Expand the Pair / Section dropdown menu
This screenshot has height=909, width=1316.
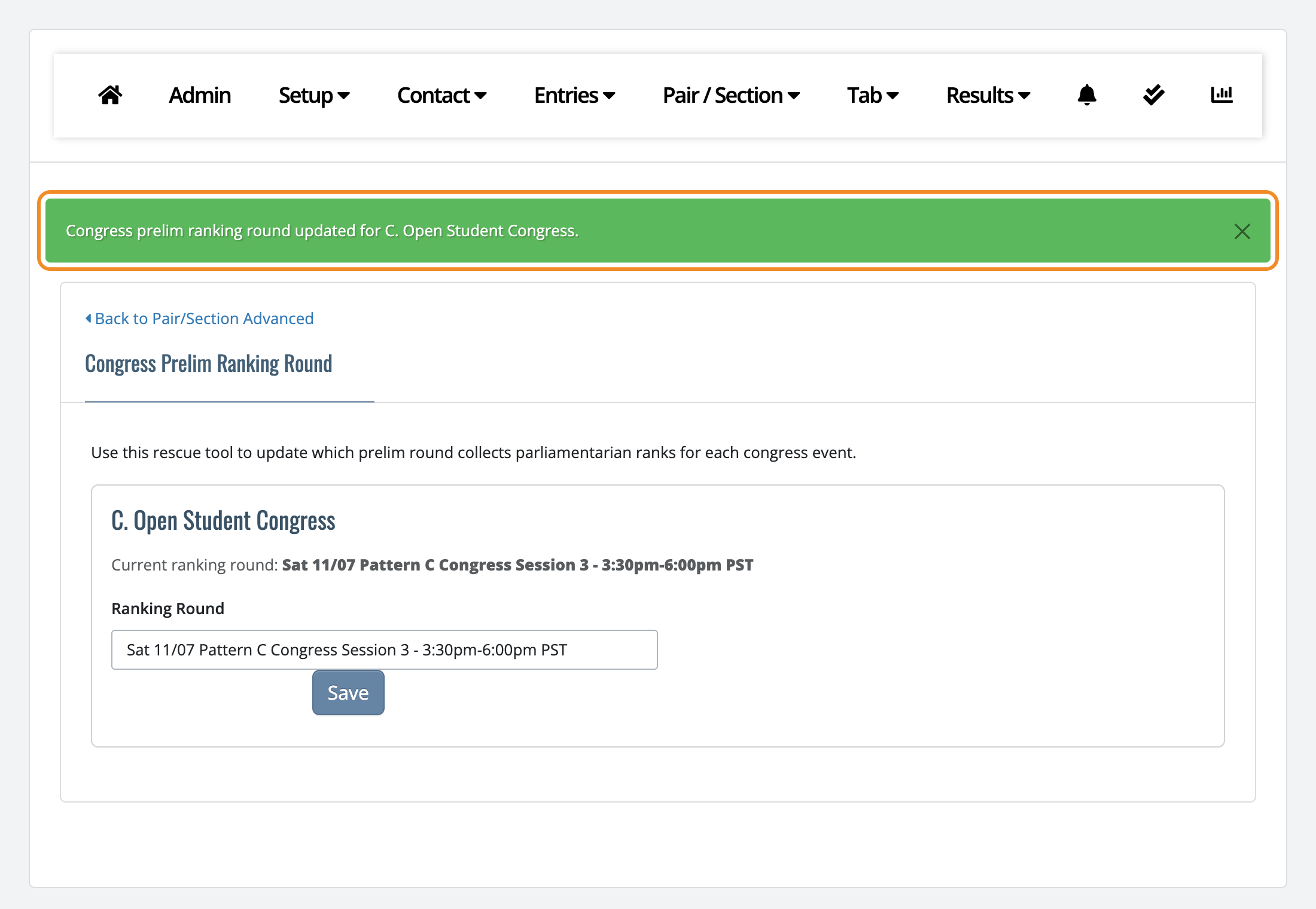click(x=731, y=95)
